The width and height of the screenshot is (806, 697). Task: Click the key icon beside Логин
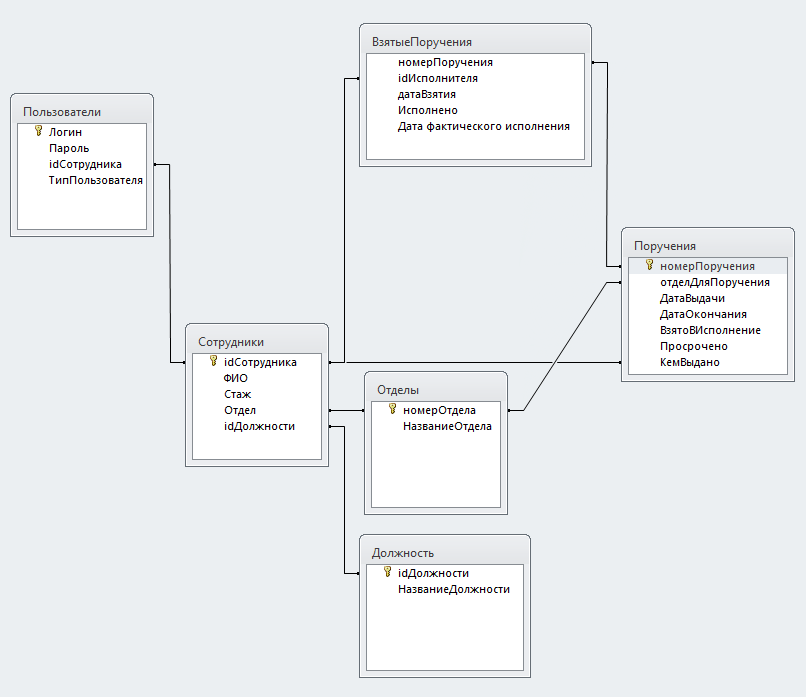39,131
